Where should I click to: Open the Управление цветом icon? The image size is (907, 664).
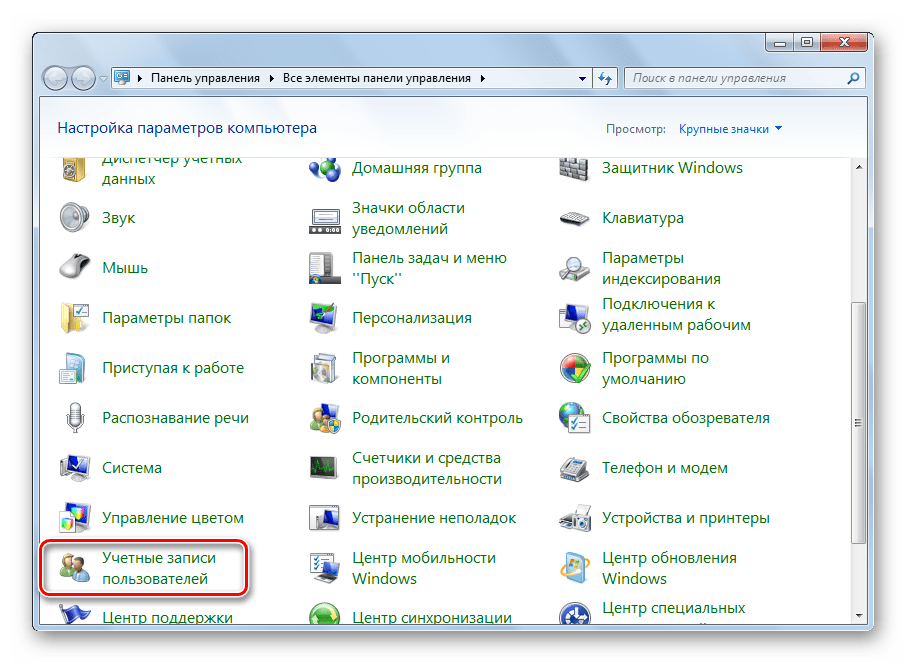75,518
